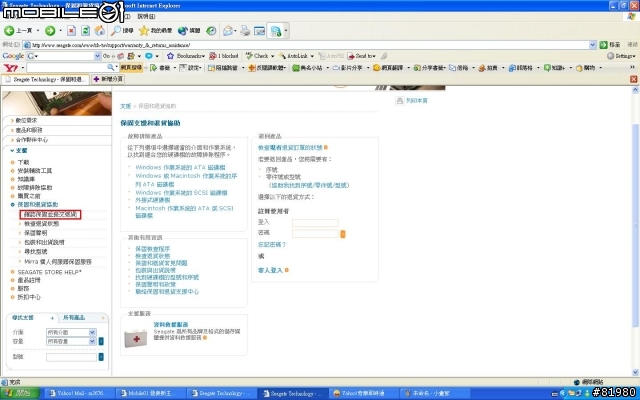The height and width of the screenshot is (400, 640).
Task: Click the 登入 username input field
Action: pyautogui.click(x=315, y=223)
